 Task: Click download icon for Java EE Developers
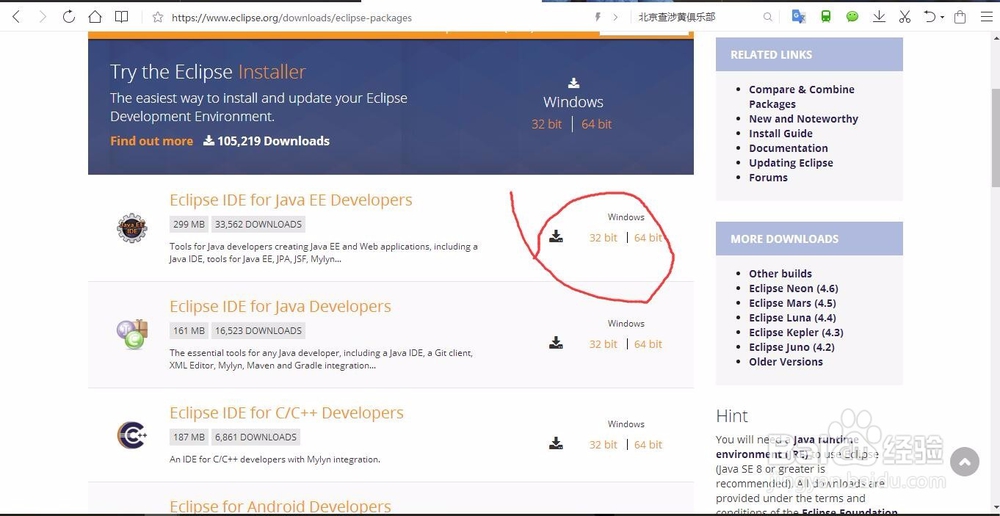click(x=556, y=237)
